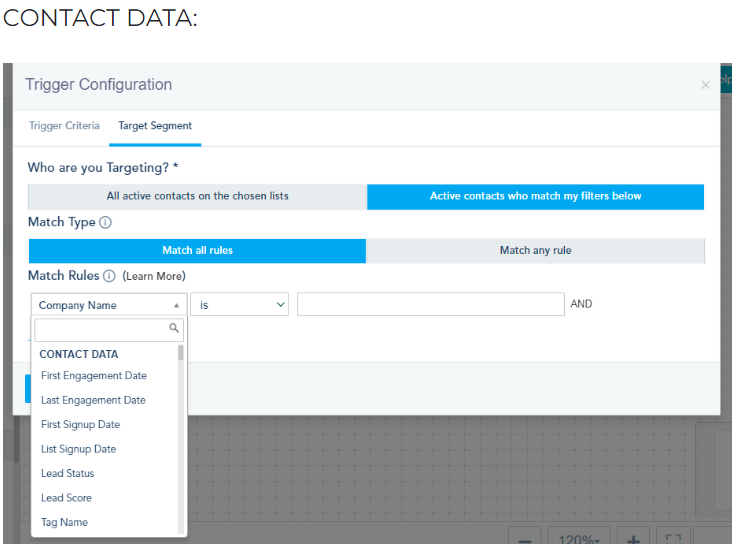
Task: Collapse the Company Name field dropdown
Action: pos(108,305)
